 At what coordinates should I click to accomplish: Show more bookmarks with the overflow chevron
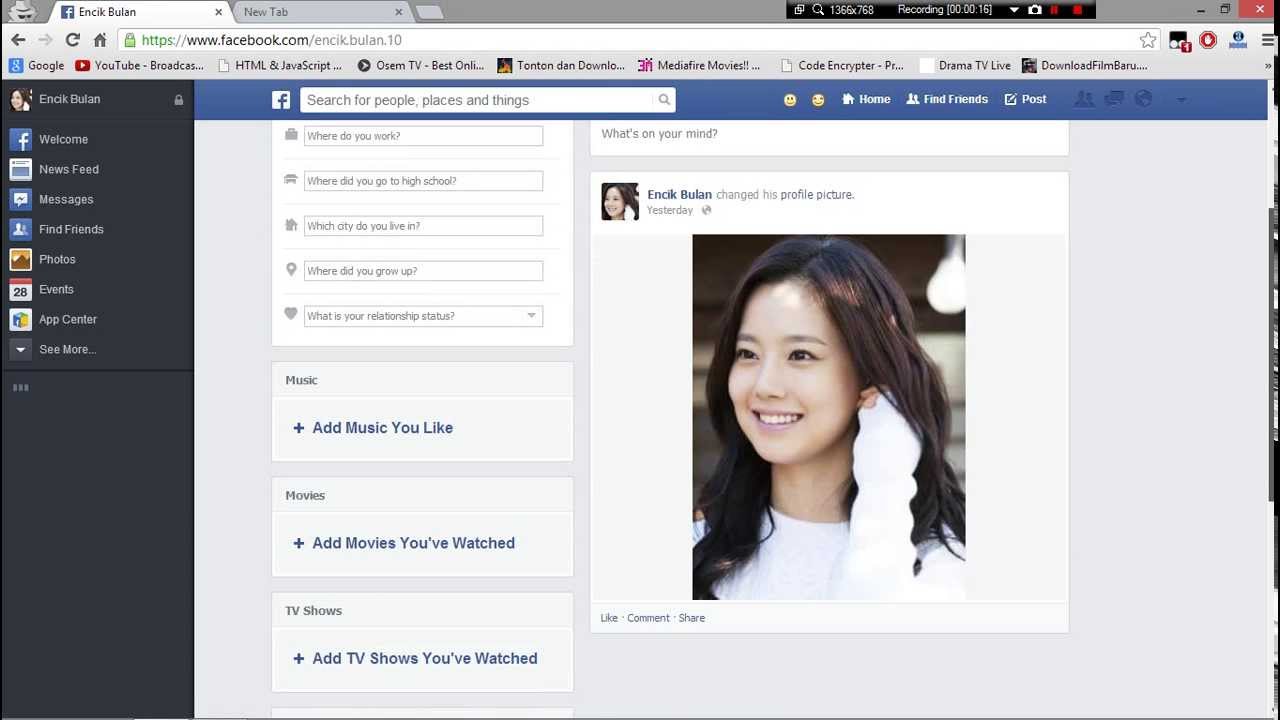tap(1269, 66)
